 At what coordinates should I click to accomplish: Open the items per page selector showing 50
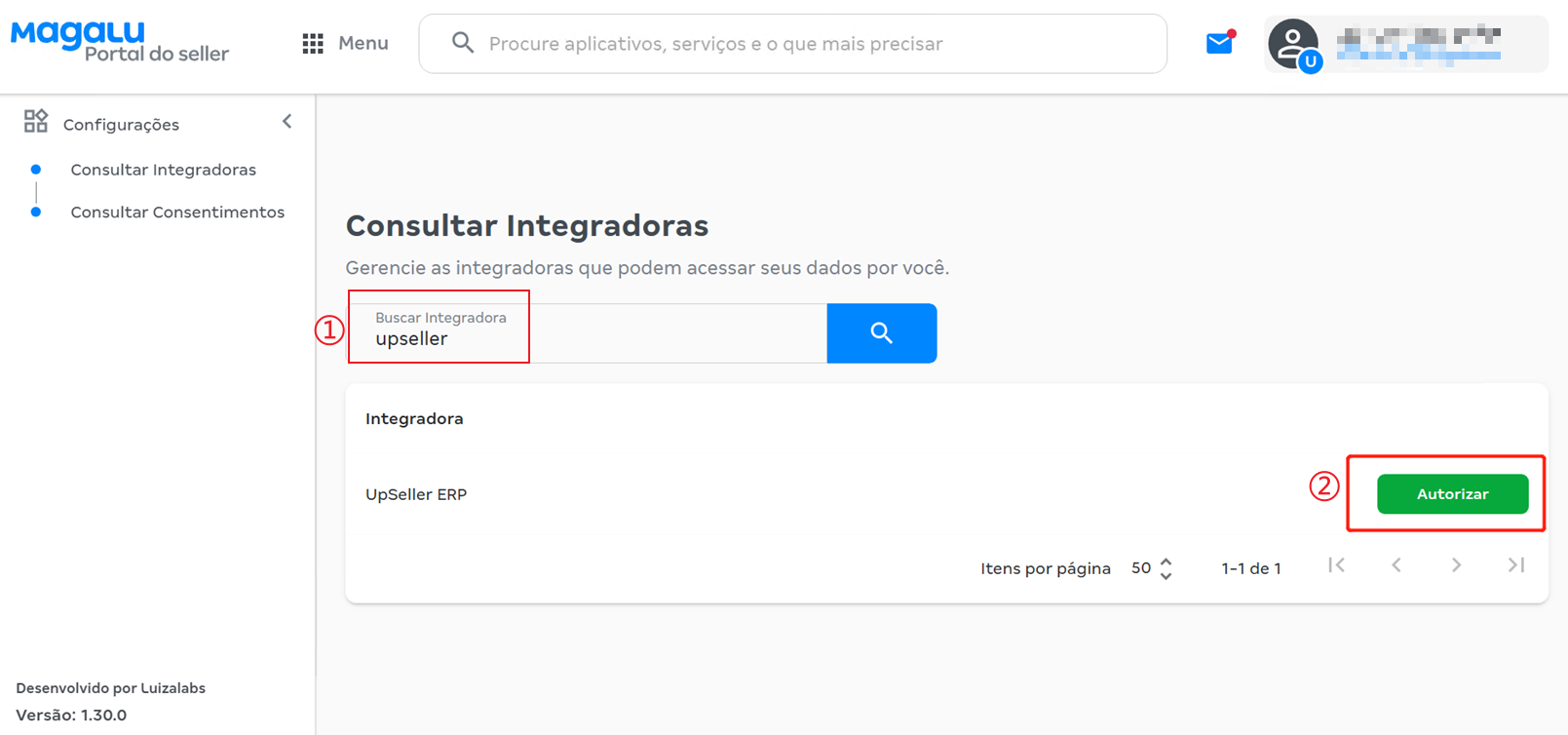point(1152,568)
